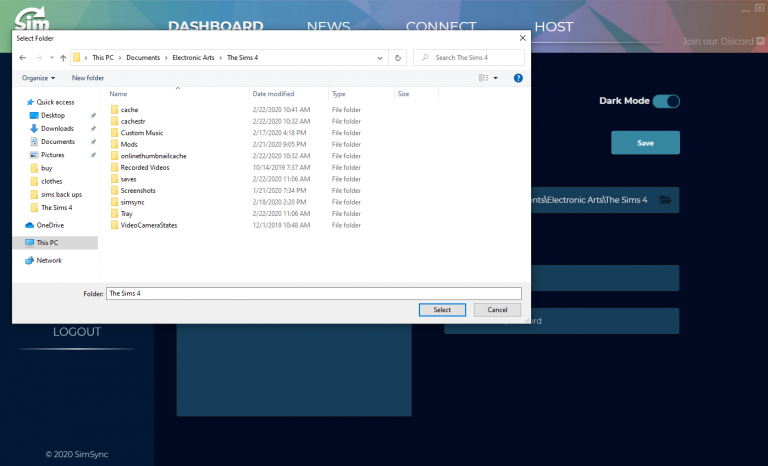
Task: Open SimSync folder browse icon
Action: click(665, 200)
